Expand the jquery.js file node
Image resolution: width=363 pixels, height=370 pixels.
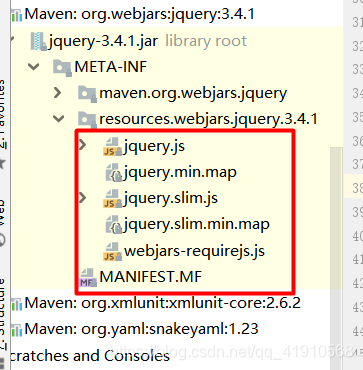coord(82,145)
